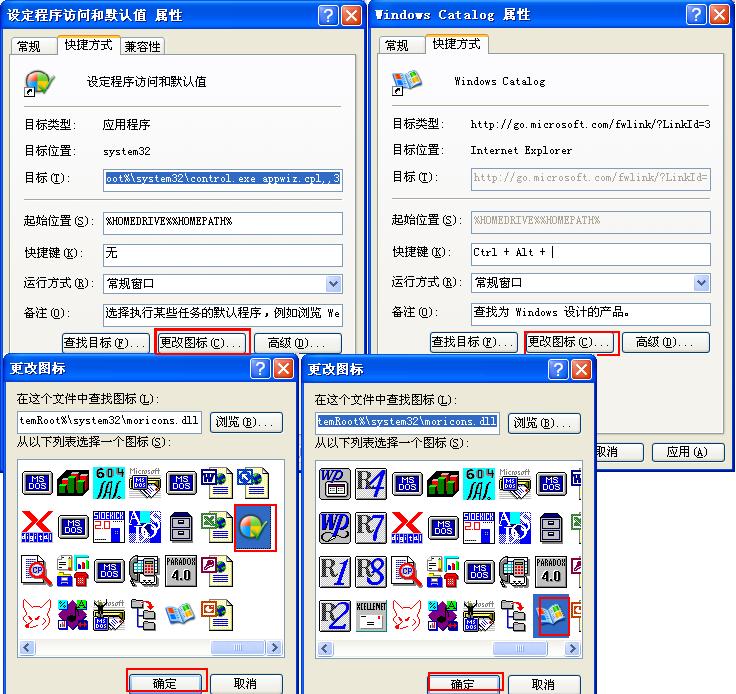Image resolution: width=736 pixels, height=694 pixels.
Task: Pick the R4 icon in right 更改图标 dialog
Action: click(x=371, y=484)
